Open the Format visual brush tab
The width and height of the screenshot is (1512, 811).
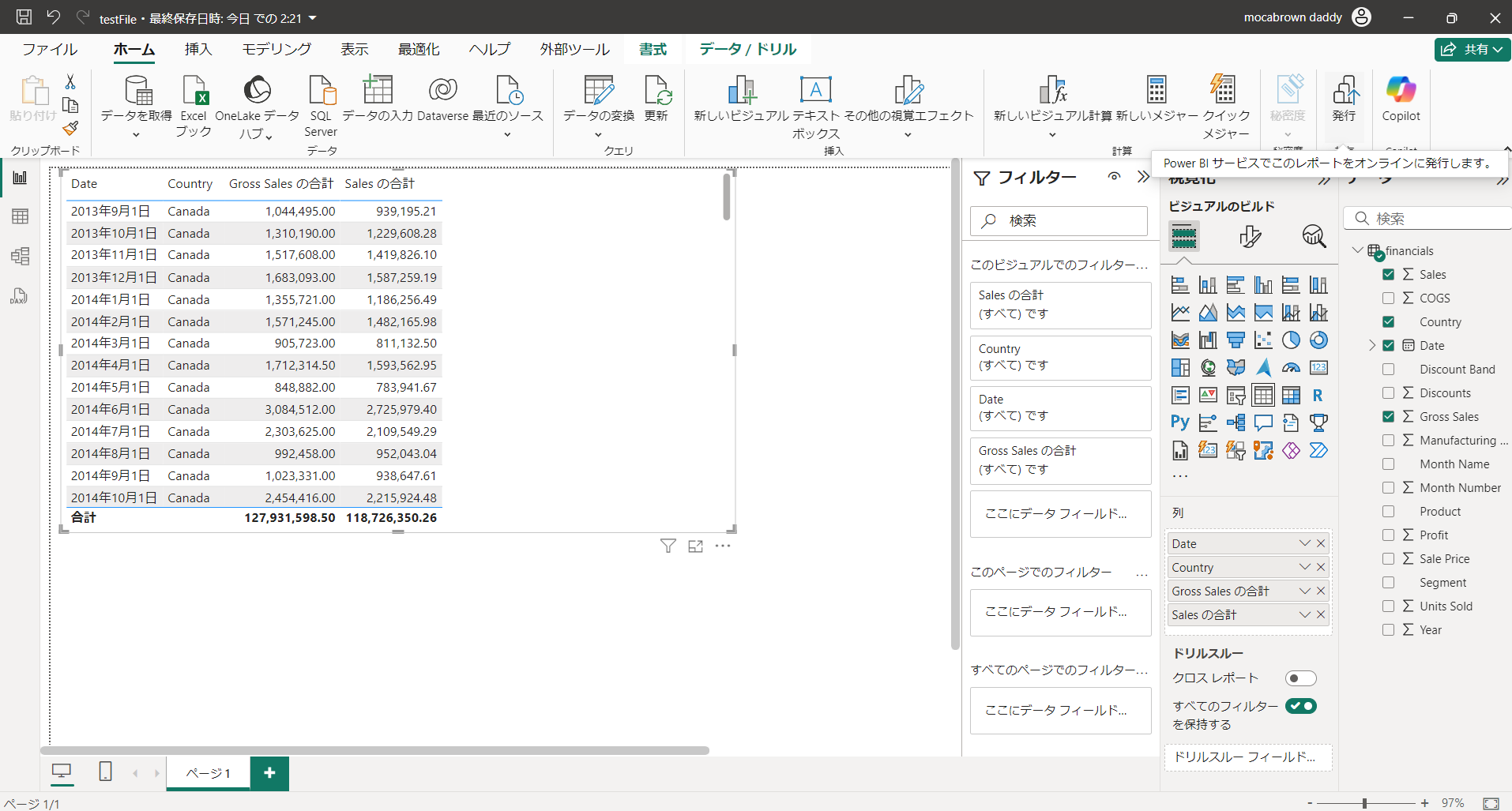pyautogui.click(x=1250, y=236)
